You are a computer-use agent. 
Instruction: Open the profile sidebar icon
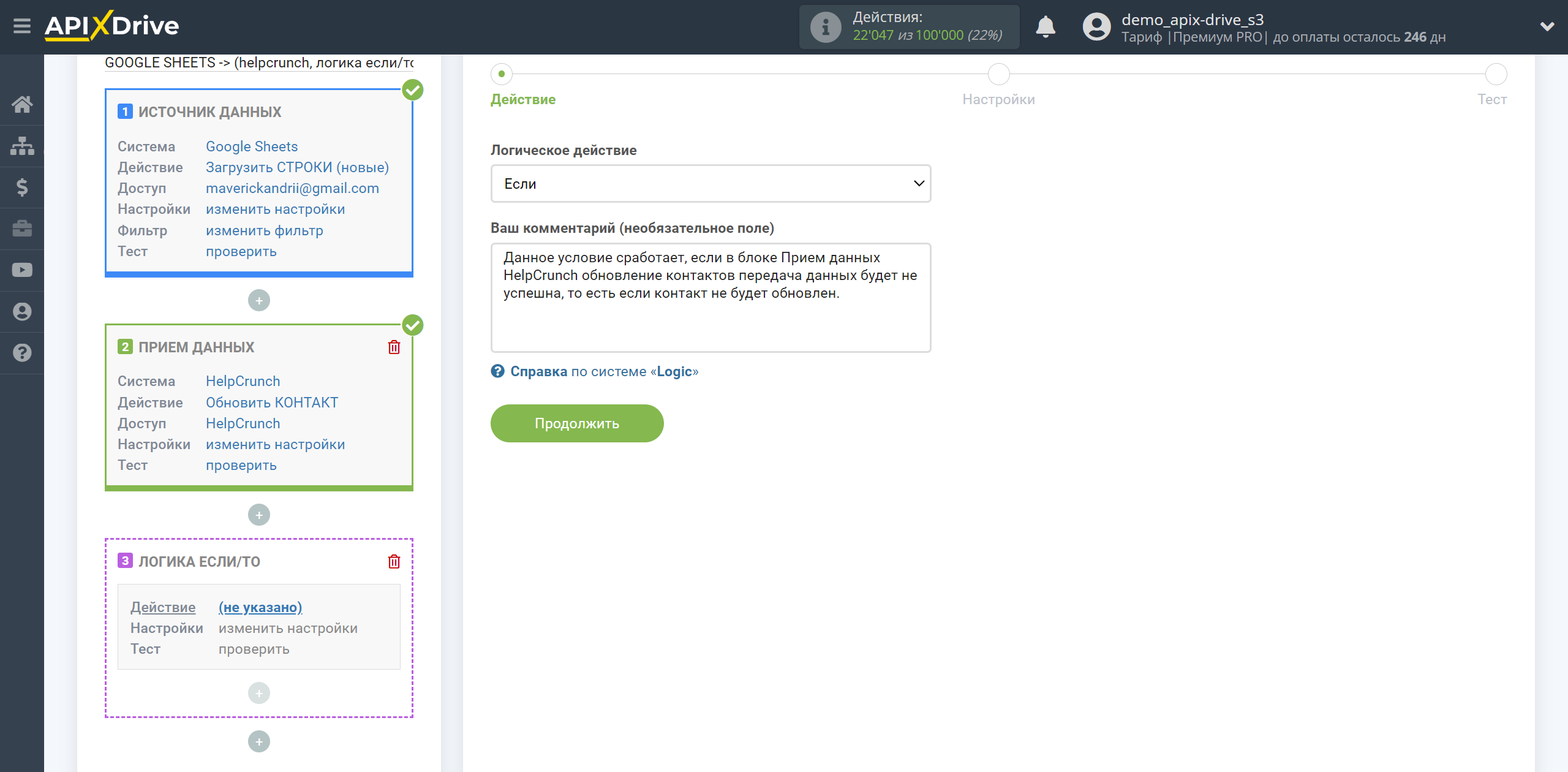point(22,311)
